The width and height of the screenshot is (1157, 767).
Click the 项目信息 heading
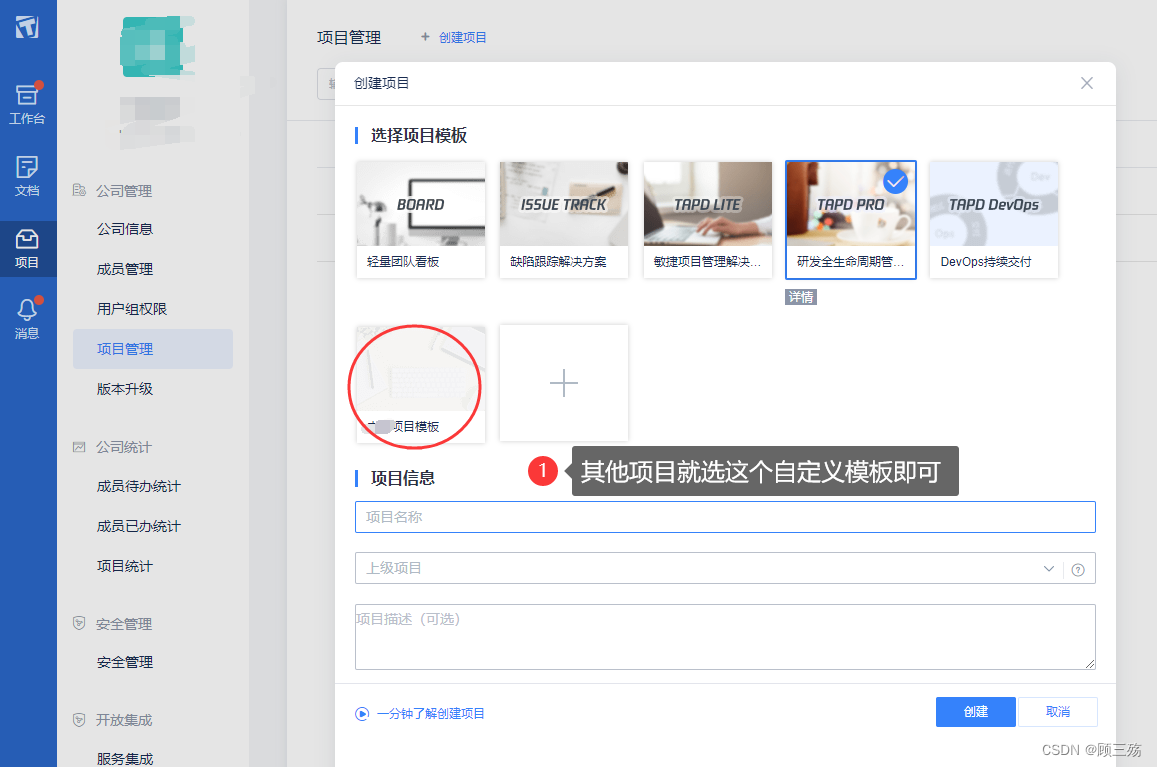(403, 478)
